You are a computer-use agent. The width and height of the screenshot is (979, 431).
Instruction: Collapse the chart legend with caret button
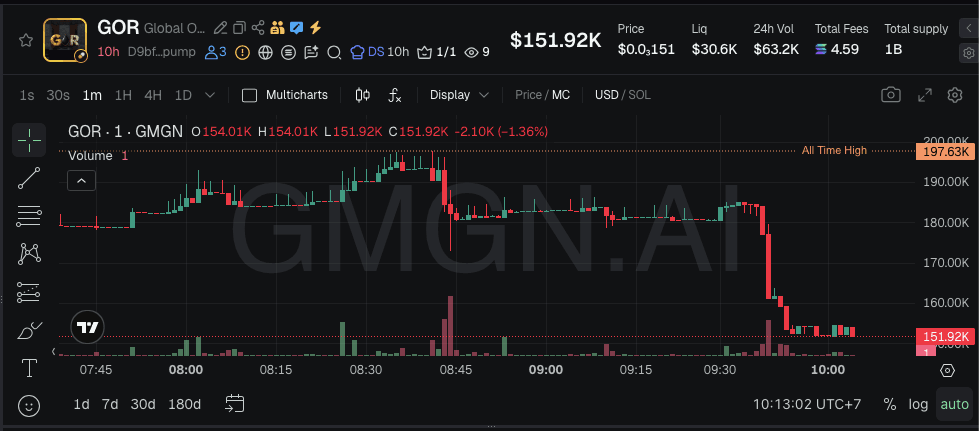tap(81, 180)
